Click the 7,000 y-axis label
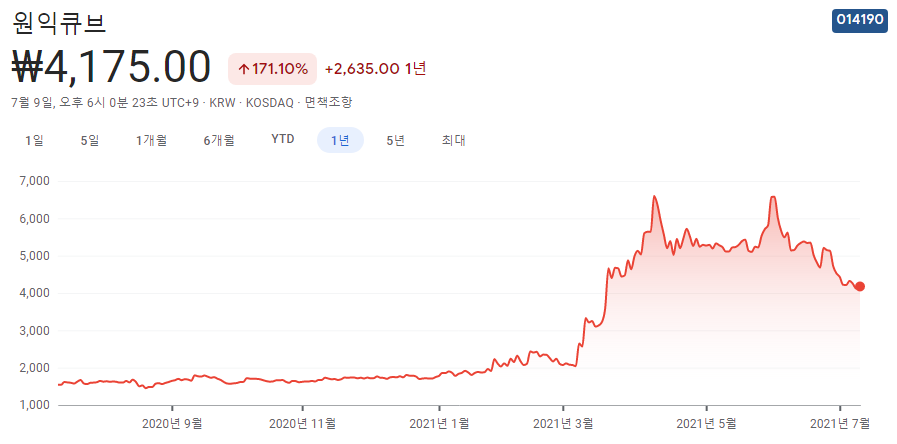The width and height of the screenshot is (897, 444). [35, 181]
